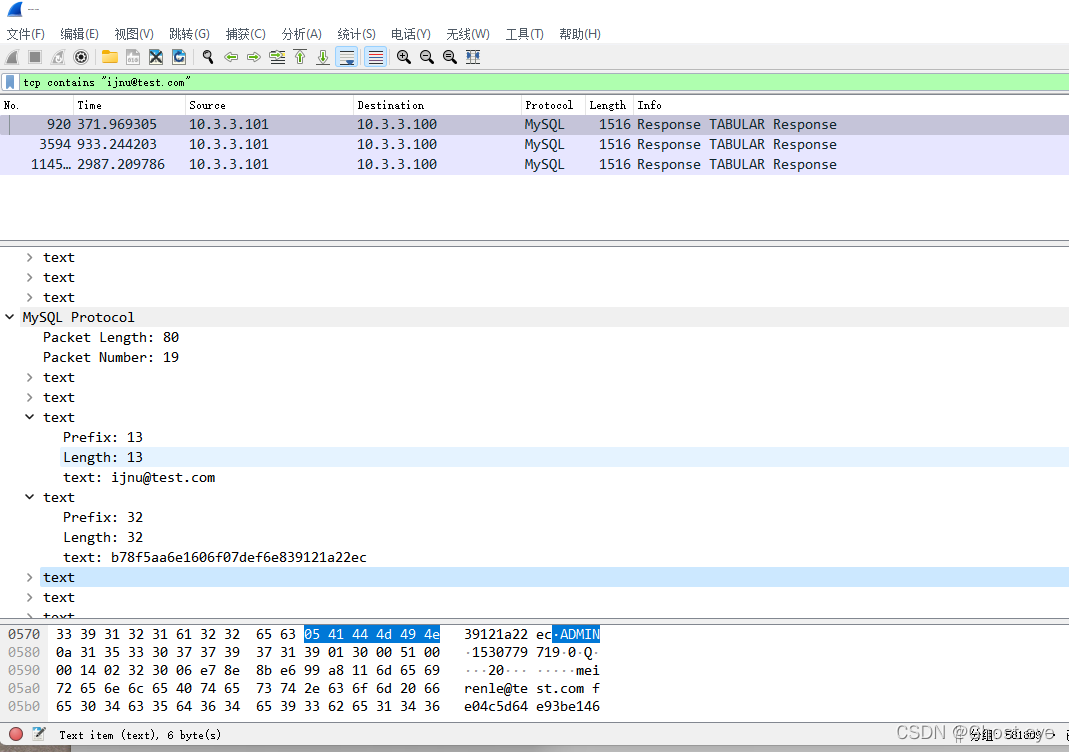Click the resize columns icon
This screenshot has width=1069, height=752.
[x=473, y=57]
